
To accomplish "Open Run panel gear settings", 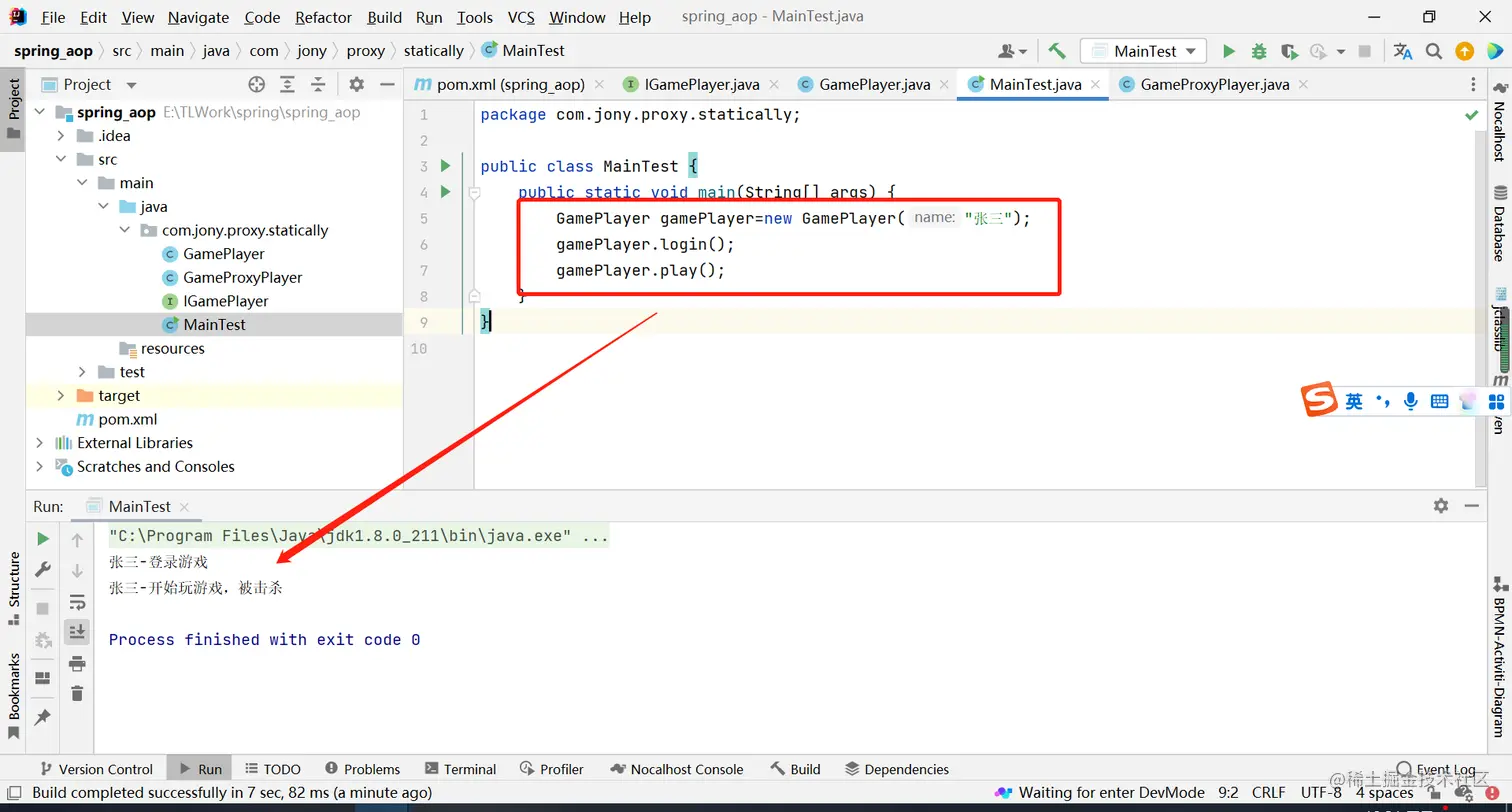I will (x=1441, y=506).
